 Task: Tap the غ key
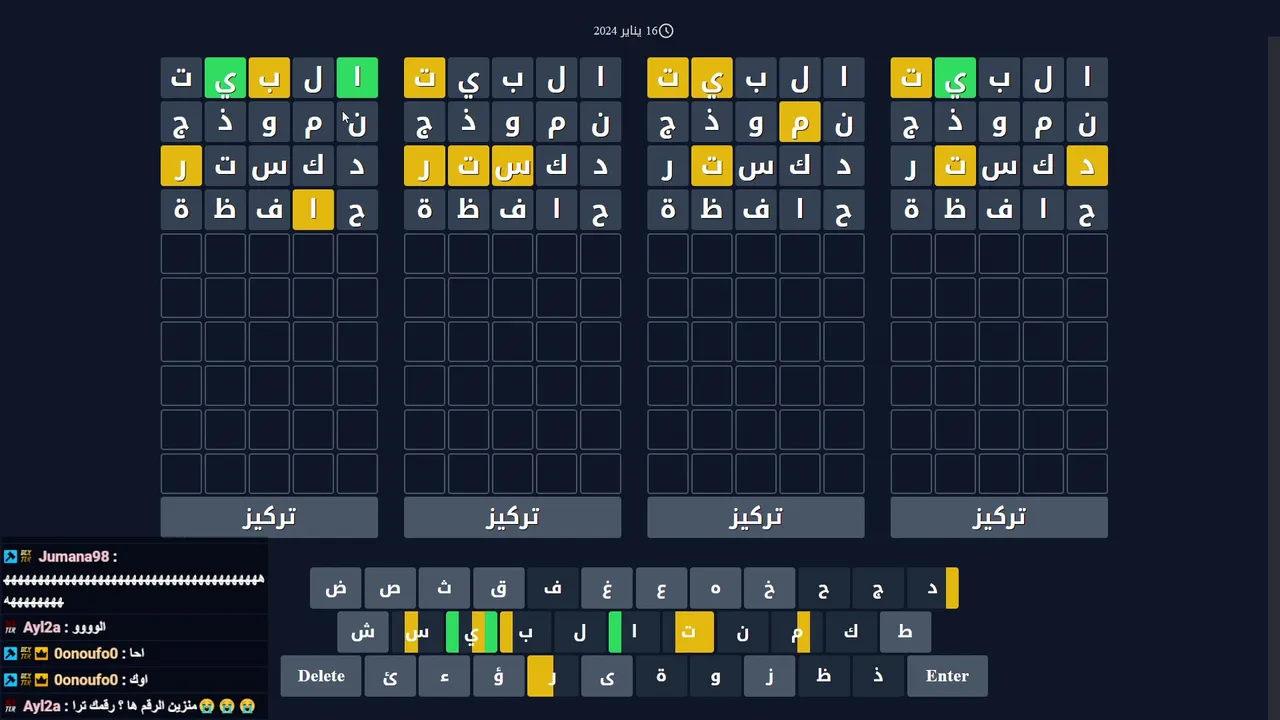[606, 588]
